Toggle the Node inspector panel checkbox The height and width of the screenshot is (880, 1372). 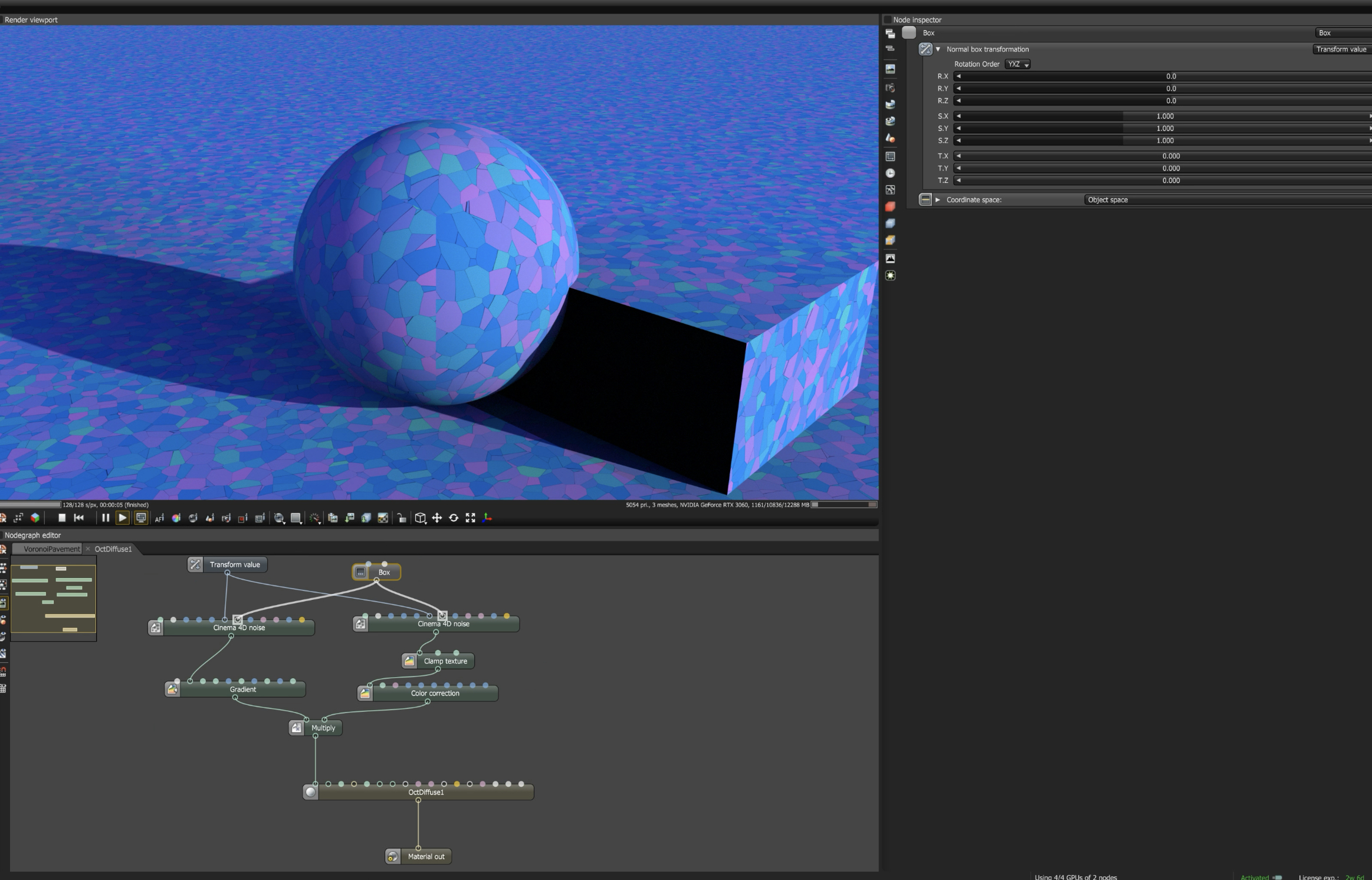(887, 20)
